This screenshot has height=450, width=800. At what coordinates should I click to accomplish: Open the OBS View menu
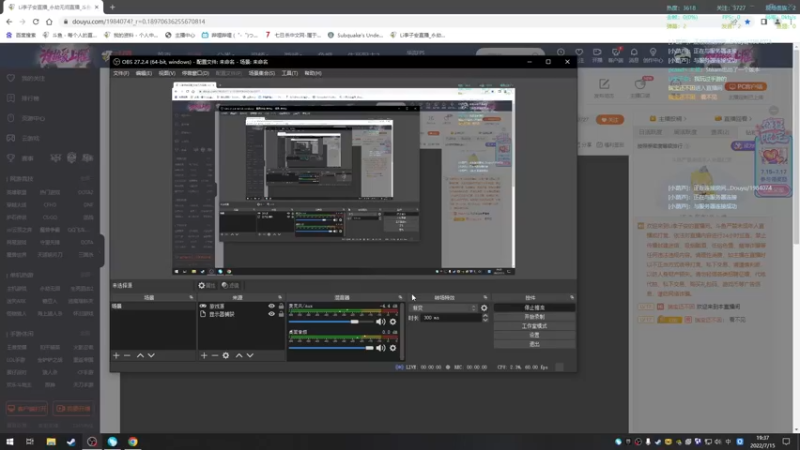pyautogui.click(x=167, y=73)
